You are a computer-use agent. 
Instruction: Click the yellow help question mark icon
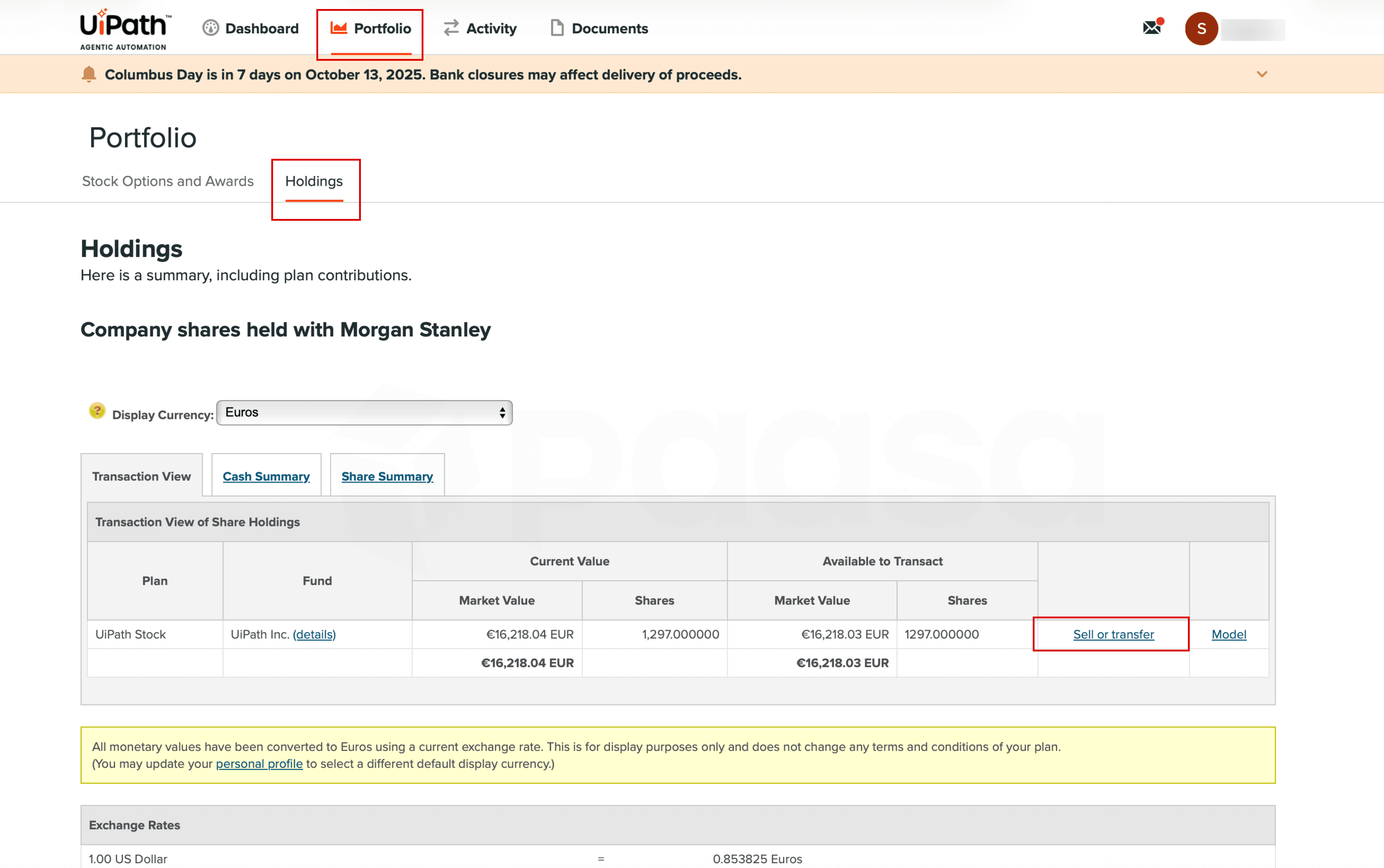(x=97, y=411)
